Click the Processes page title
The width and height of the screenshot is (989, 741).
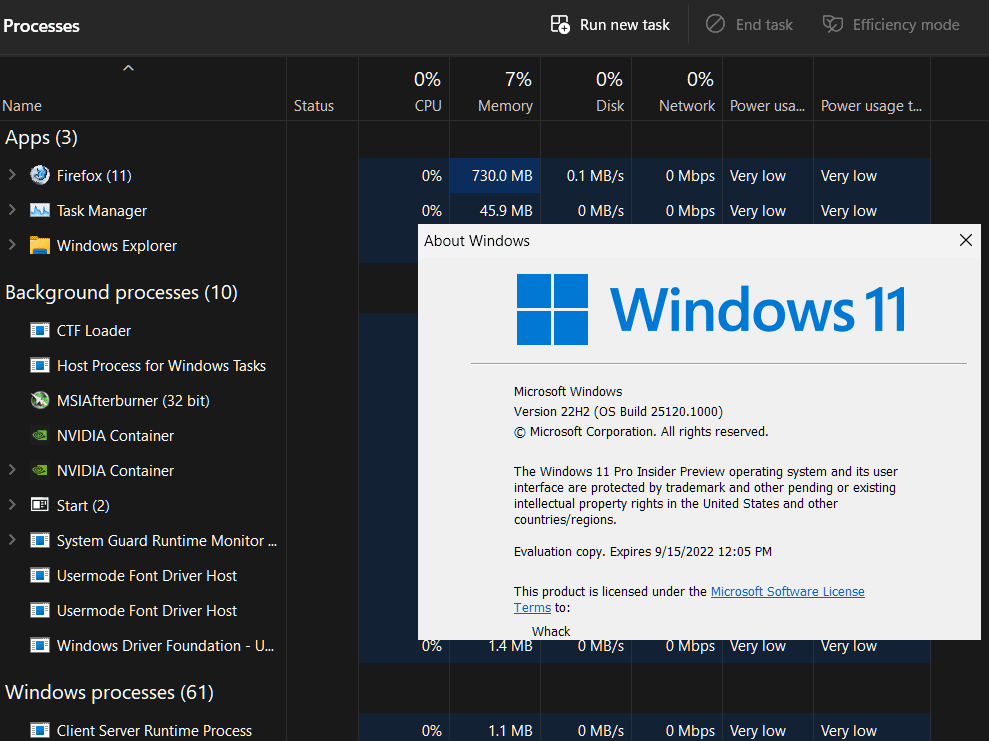coord(42,26)
